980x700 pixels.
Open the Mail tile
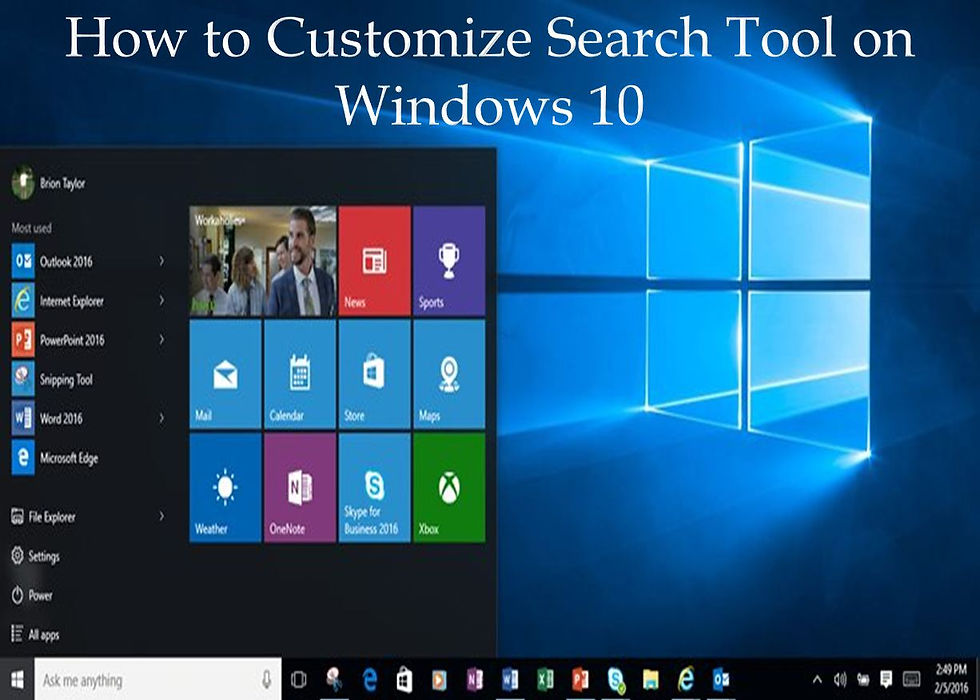coord(226,374)
